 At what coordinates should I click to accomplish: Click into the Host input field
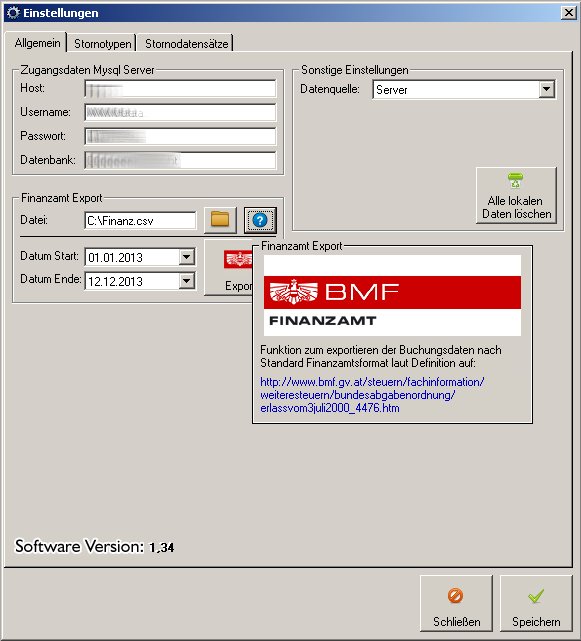(x=180, y=89)
